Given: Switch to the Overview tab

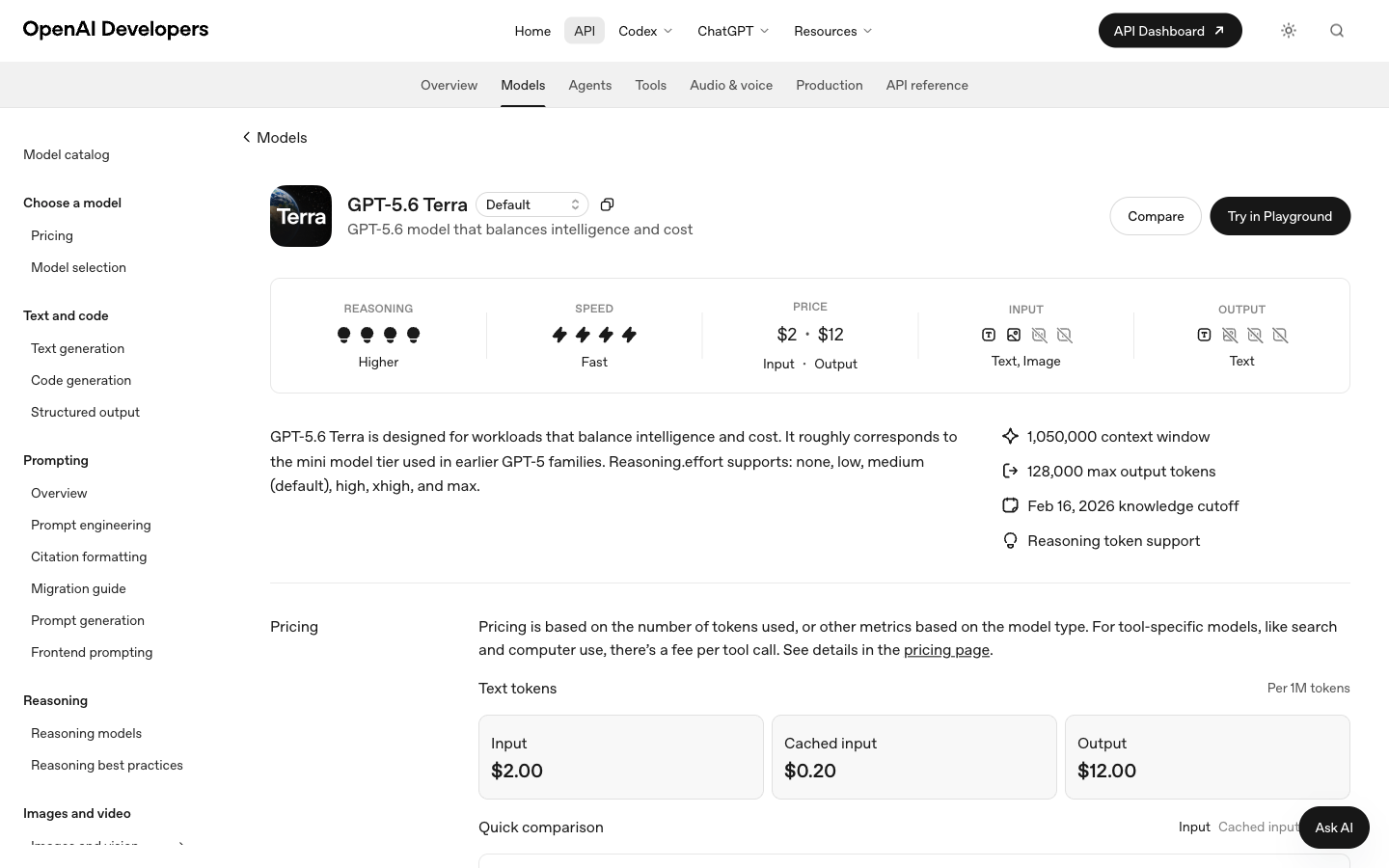Looking at the screenshot, I should [x=449, y=85].
